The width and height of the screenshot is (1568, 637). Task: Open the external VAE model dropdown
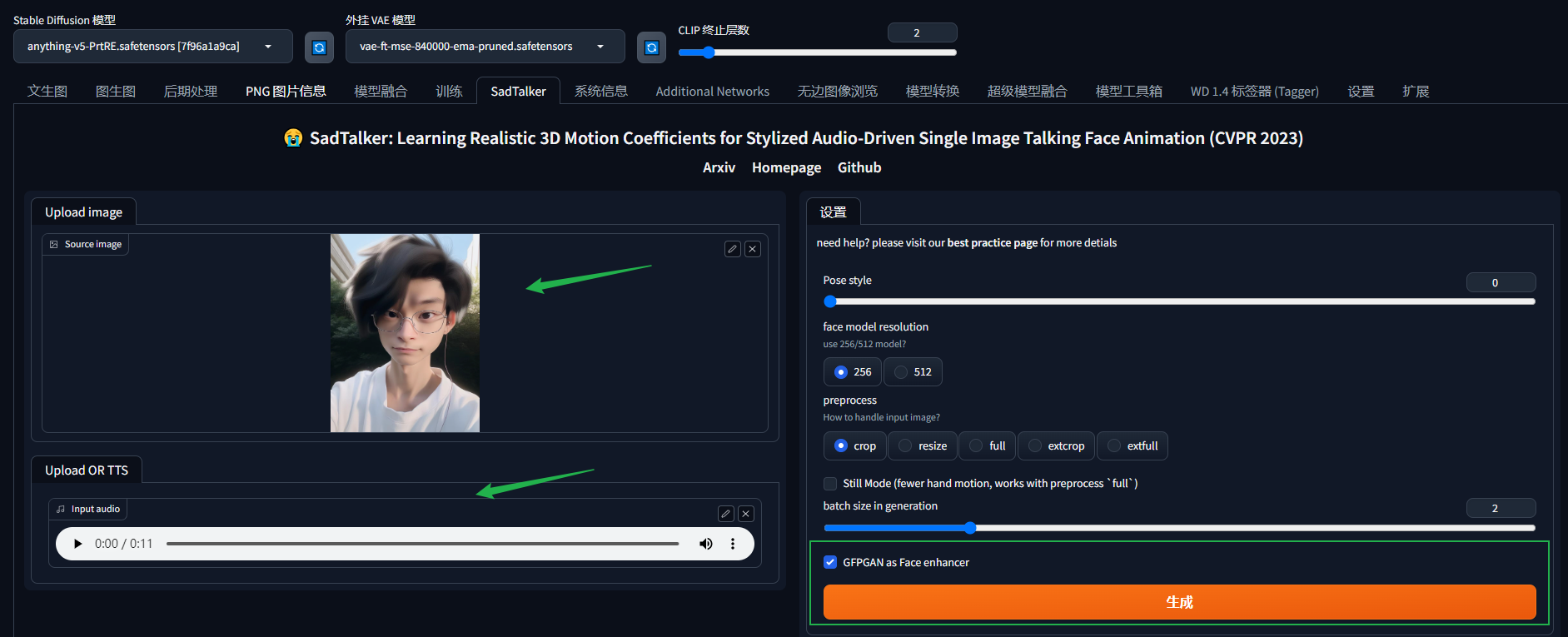tap(485, 47)
